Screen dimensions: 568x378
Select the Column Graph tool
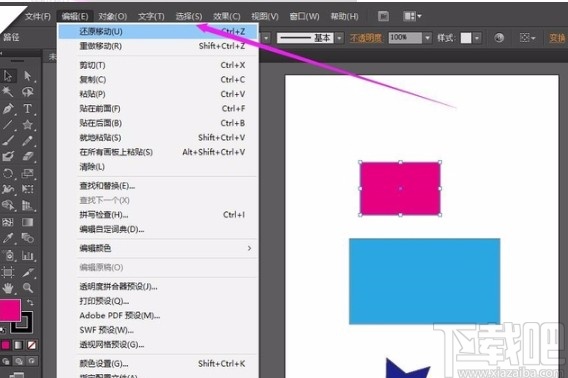(x=28, y=255)
